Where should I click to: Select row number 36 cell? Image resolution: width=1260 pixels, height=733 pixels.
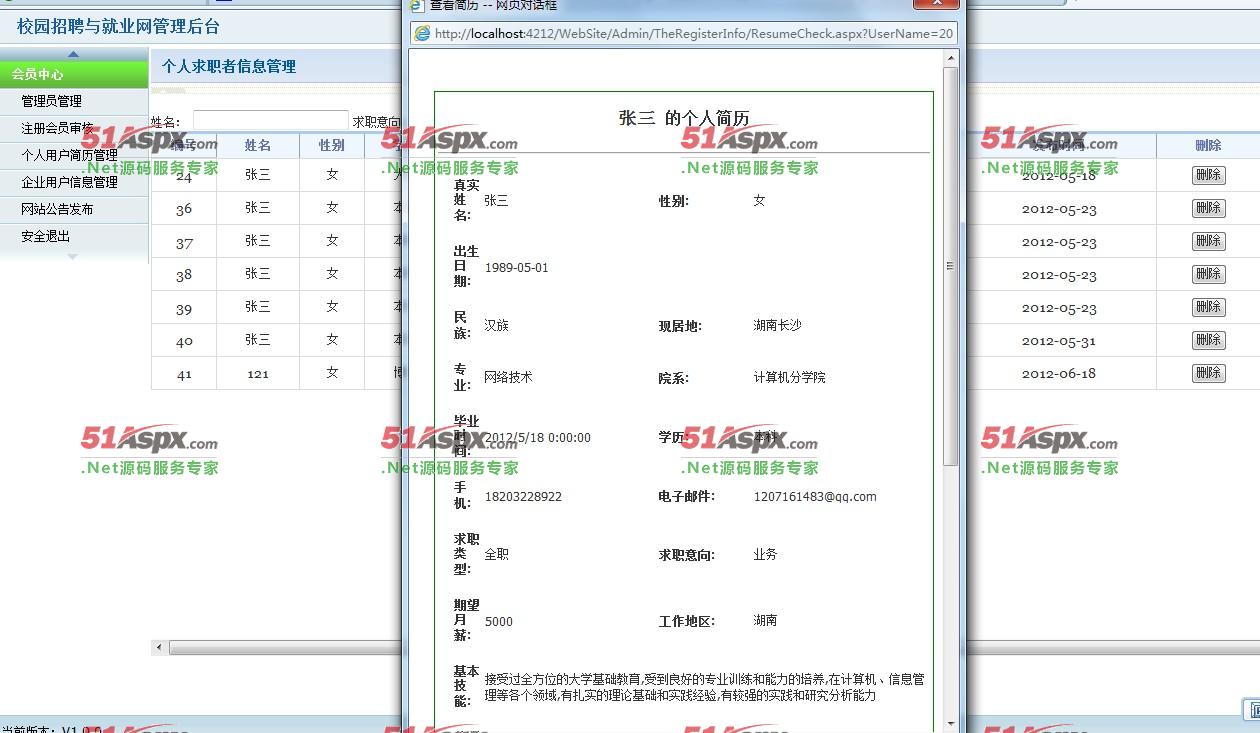tap(184, 208)
